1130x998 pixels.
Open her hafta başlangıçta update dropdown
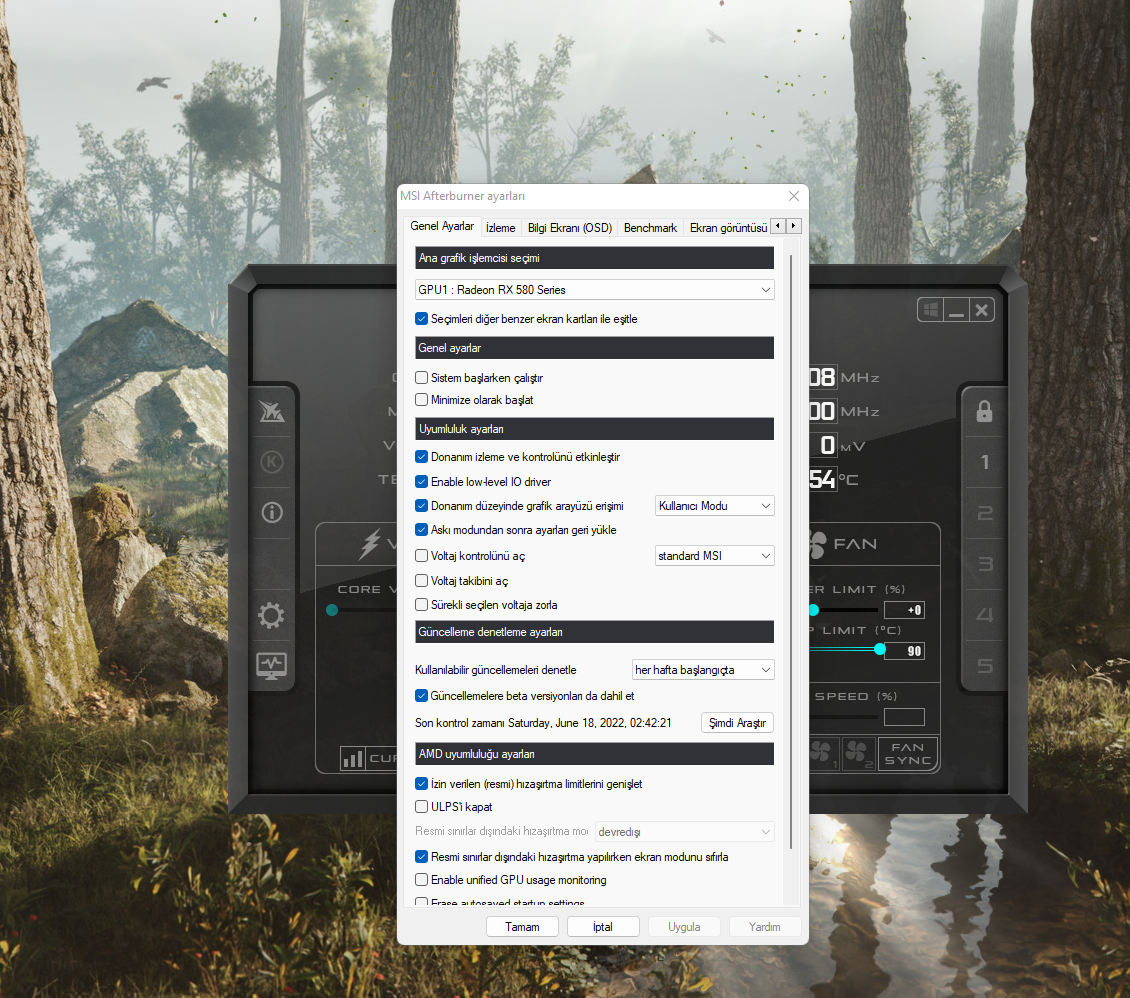(x=703, y=669)
